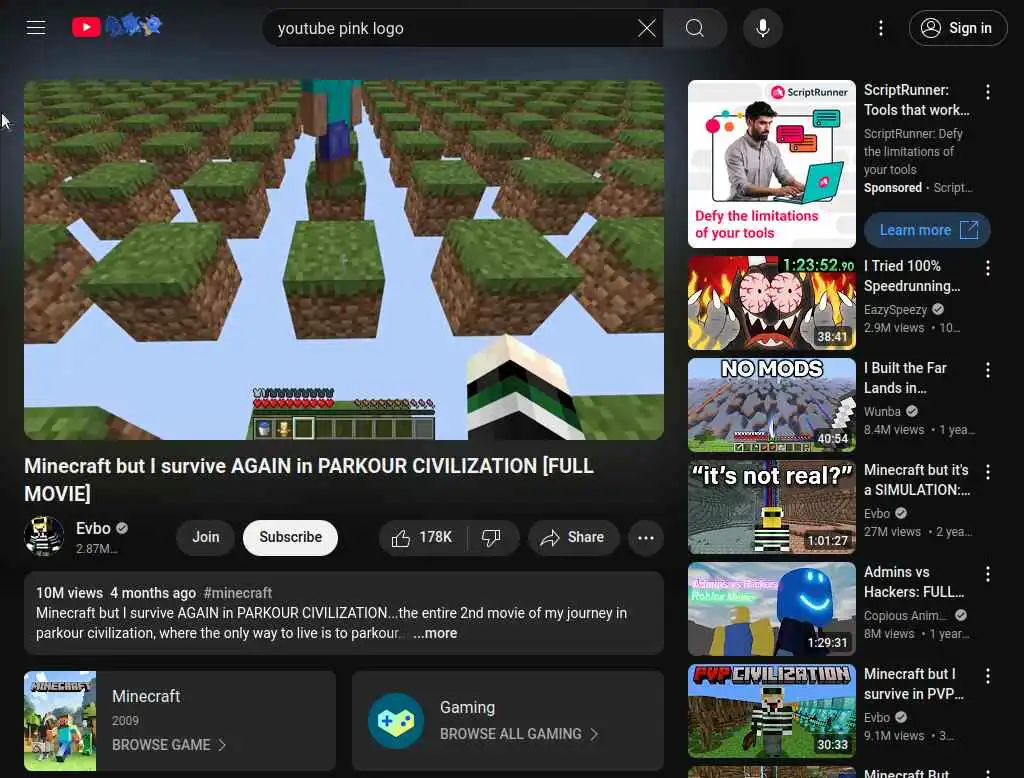1024x778 pixels.
Task: Clear search text with X icon
Action: pyautogui.click(x=647, y=28)
